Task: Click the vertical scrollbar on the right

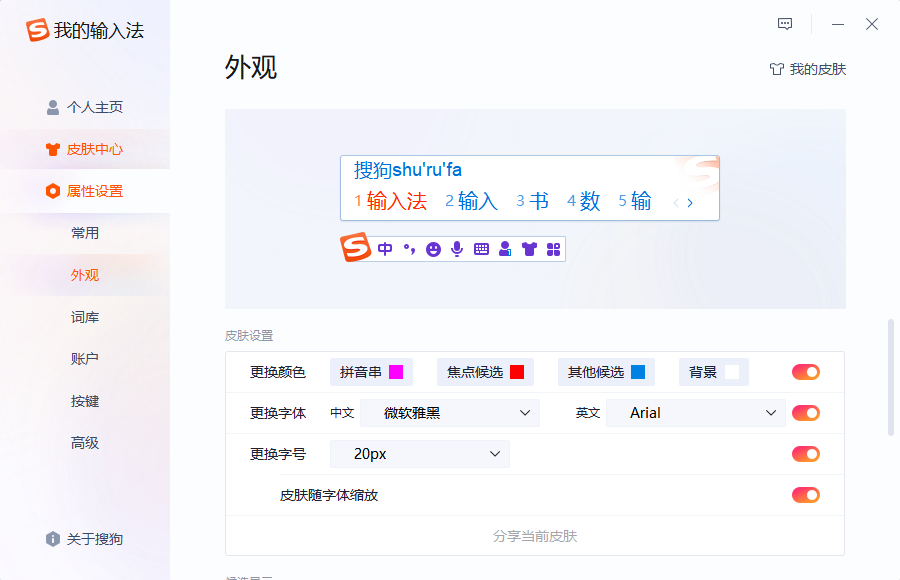Action: click(891, 377)
